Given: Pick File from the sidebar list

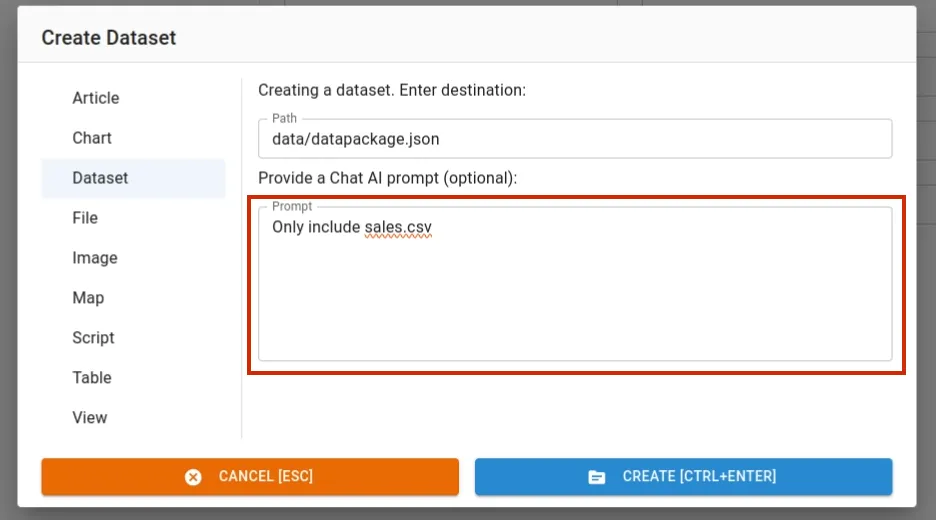Looking at the screenshot, I should (x=85, y=218).
